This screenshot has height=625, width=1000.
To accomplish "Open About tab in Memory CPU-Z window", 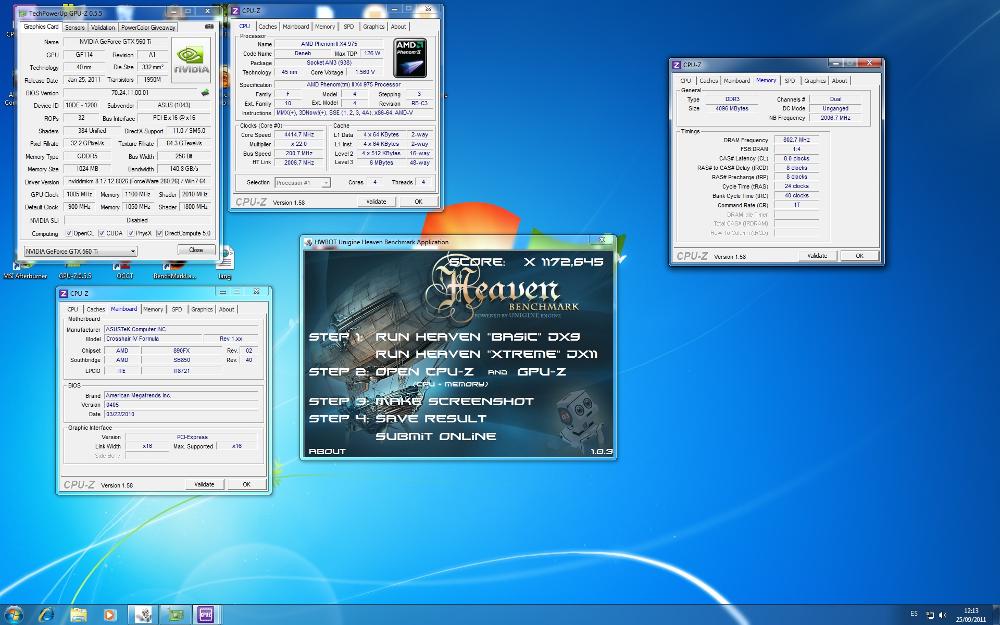I will [839, 81].
